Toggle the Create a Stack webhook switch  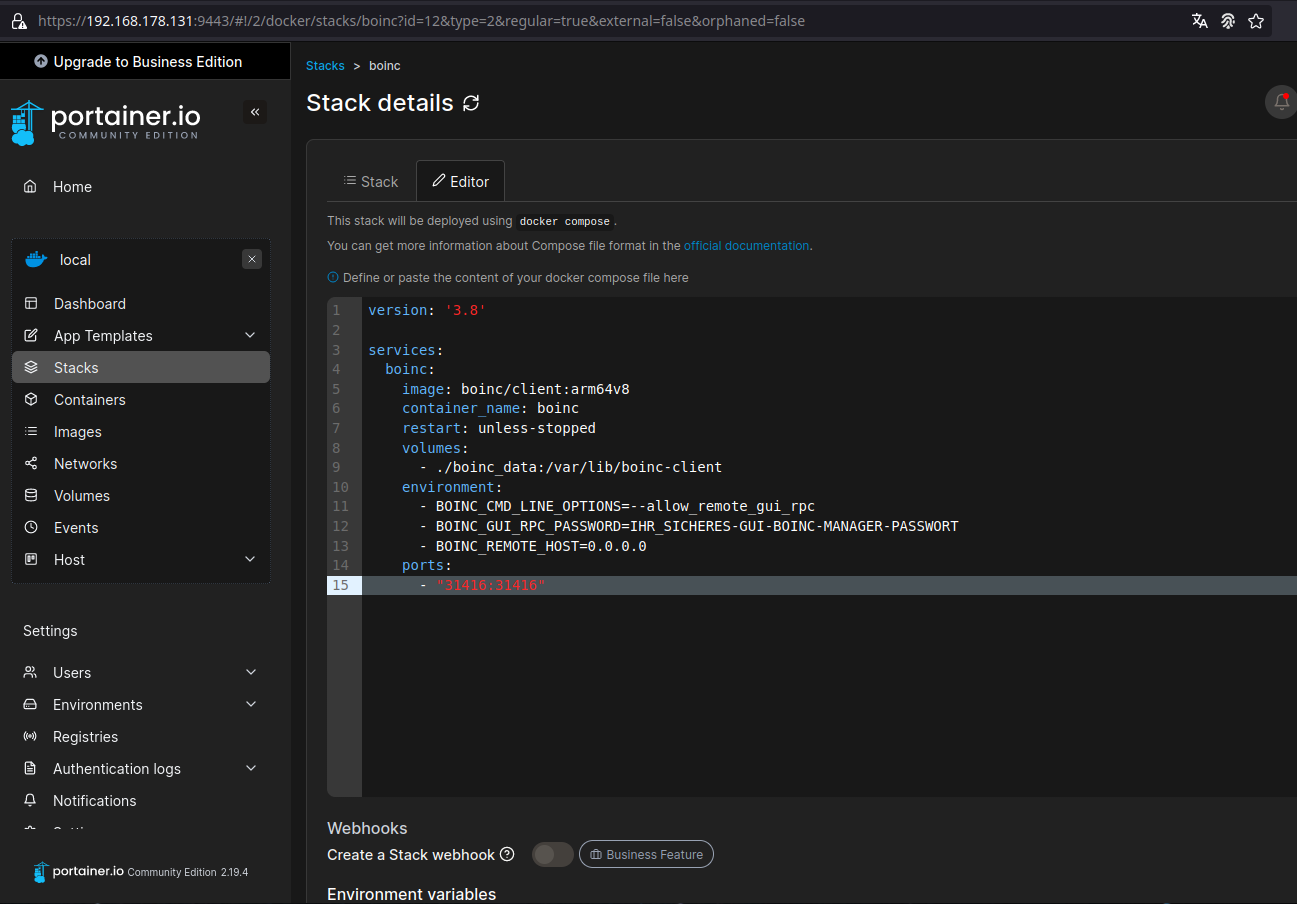pyautogui.click(x=552, y=854)
